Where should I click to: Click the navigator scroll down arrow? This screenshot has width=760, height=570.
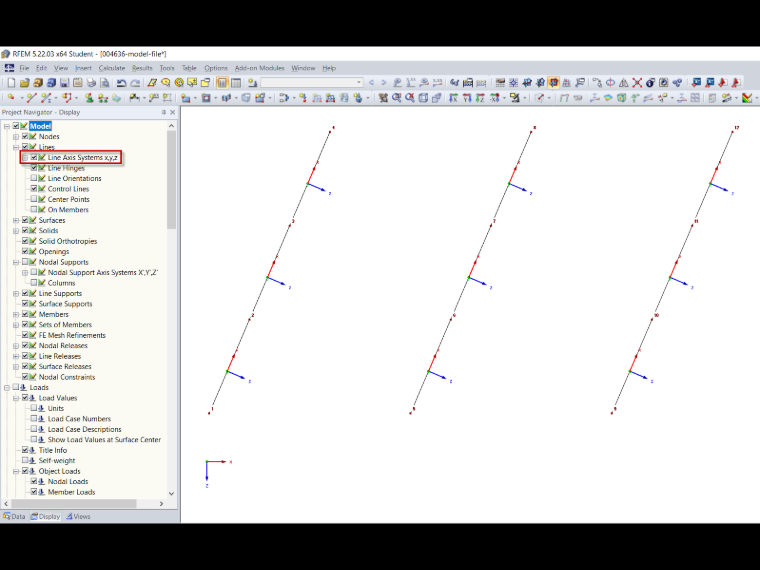click(x=171, y=493)
